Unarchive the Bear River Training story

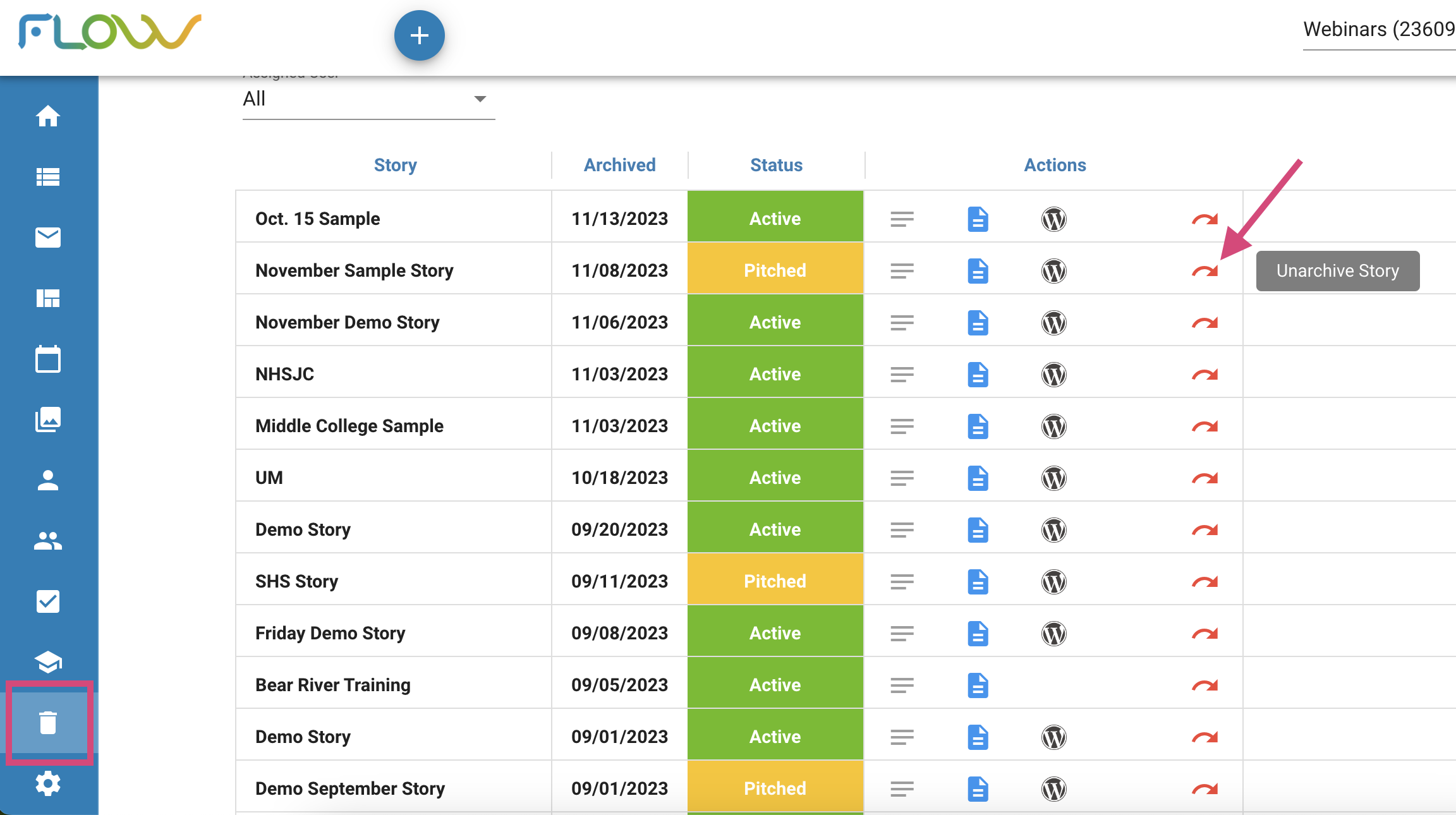click(x=1205, y=685)
